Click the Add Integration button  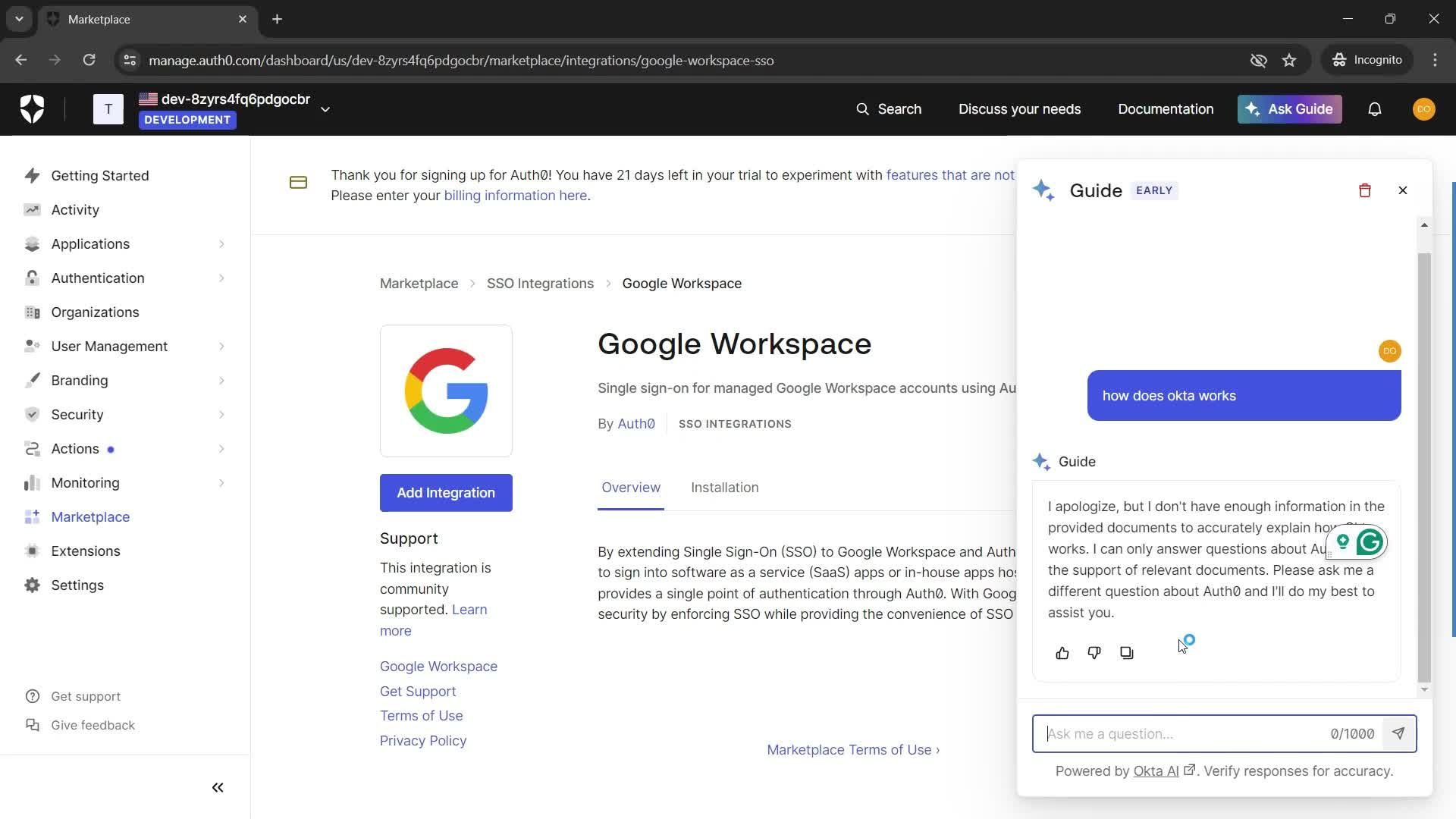click(x=446, y=493)
